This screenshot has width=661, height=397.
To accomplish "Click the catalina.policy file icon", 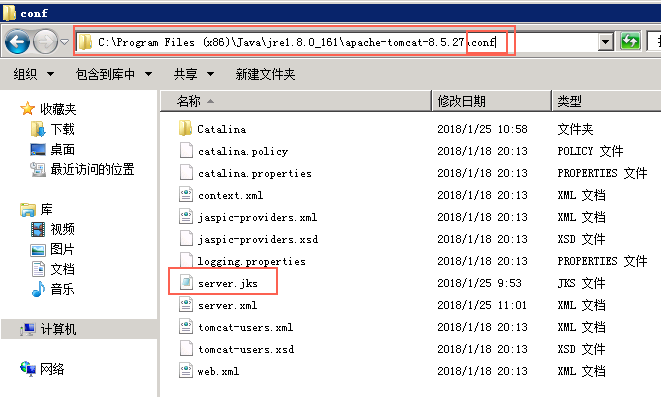I will 186,150.
